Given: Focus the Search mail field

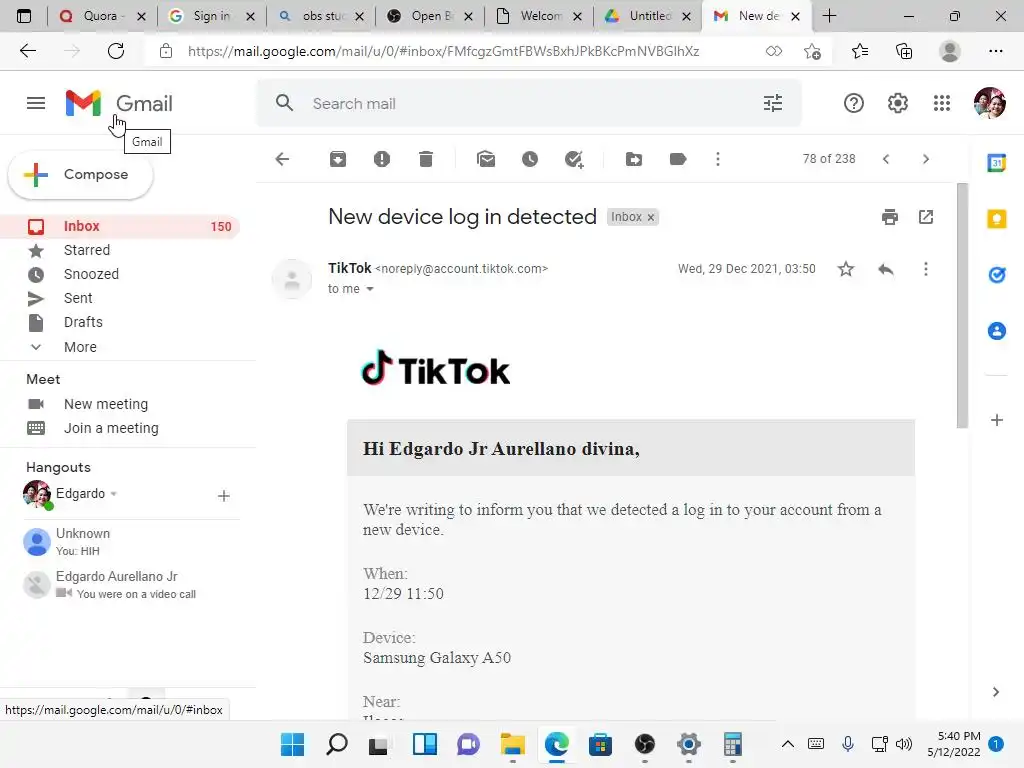Looking at the screenshot, I should pyautogui.click(x=529, y=103).
